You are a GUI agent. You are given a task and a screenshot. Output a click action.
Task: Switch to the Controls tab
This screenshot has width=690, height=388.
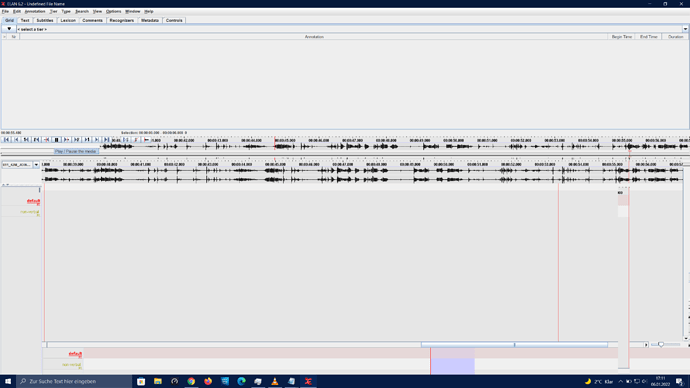pos(174,20)
